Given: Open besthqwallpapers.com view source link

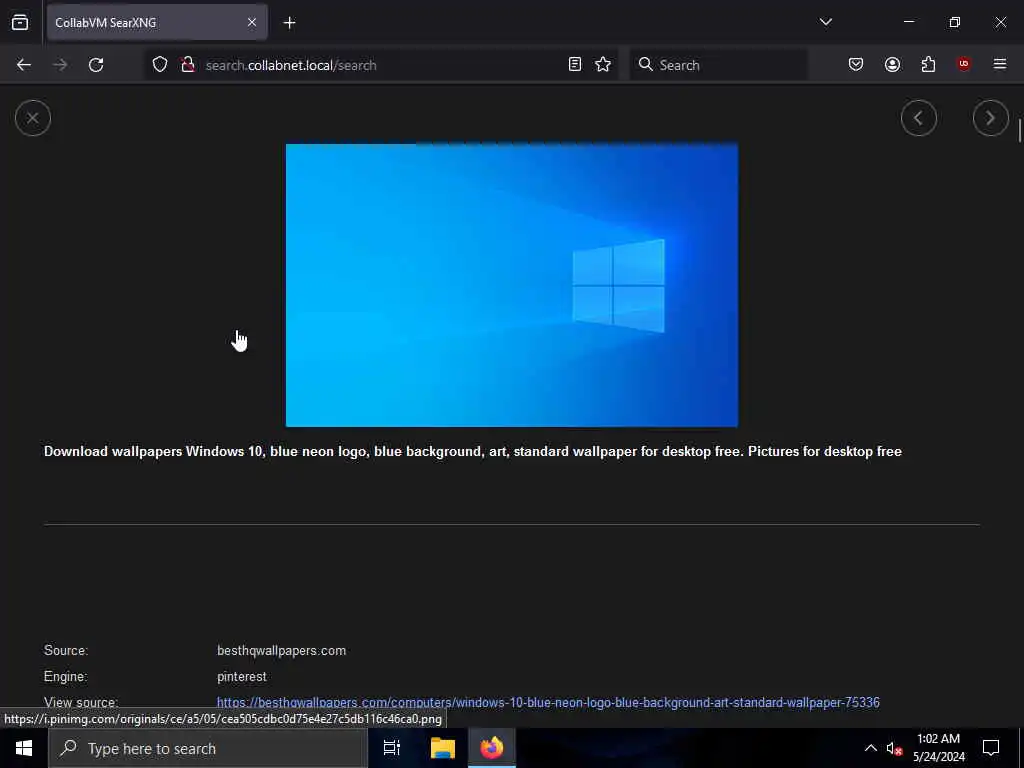Looking at the screenshot, I should point(548,703).
